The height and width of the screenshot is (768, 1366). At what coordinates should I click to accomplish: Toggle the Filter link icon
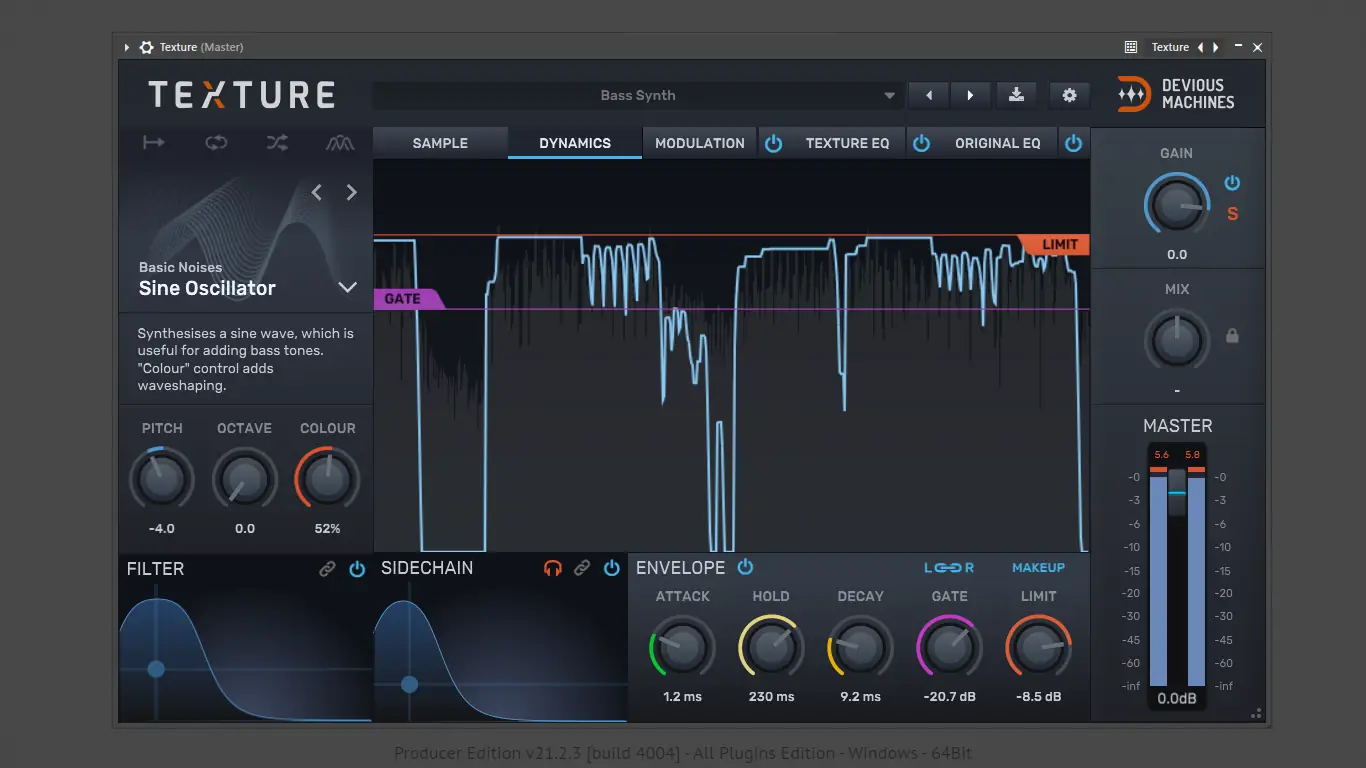click(327, 569)
